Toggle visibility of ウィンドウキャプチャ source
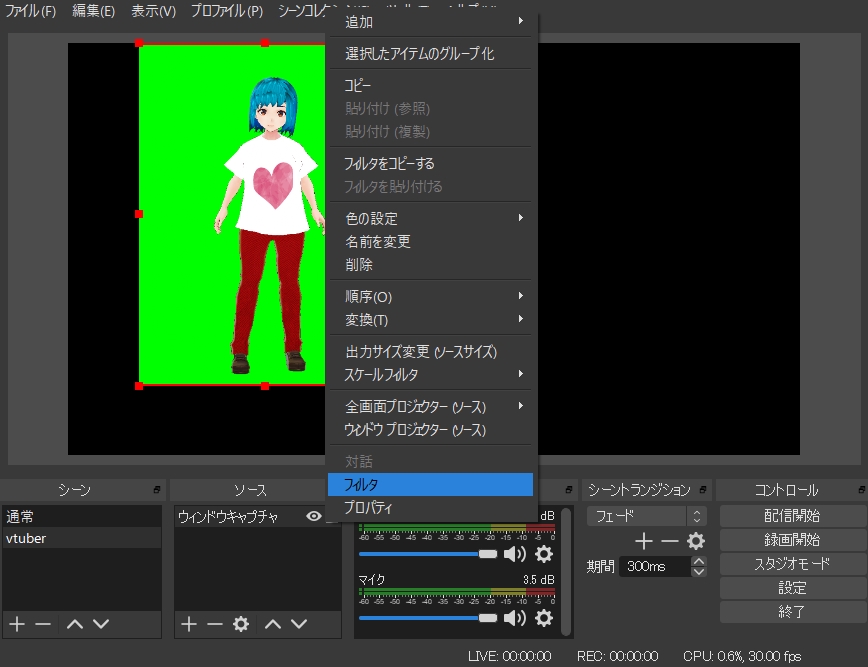Viewport: 868px width, 667px height. click(x=314, y=516)
